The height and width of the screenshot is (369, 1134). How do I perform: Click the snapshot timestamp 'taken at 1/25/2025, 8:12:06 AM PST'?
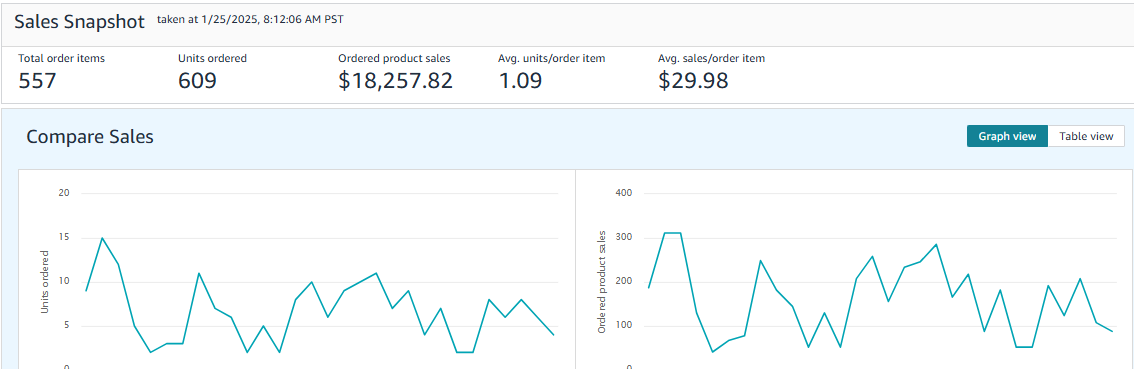coord(250,20)
